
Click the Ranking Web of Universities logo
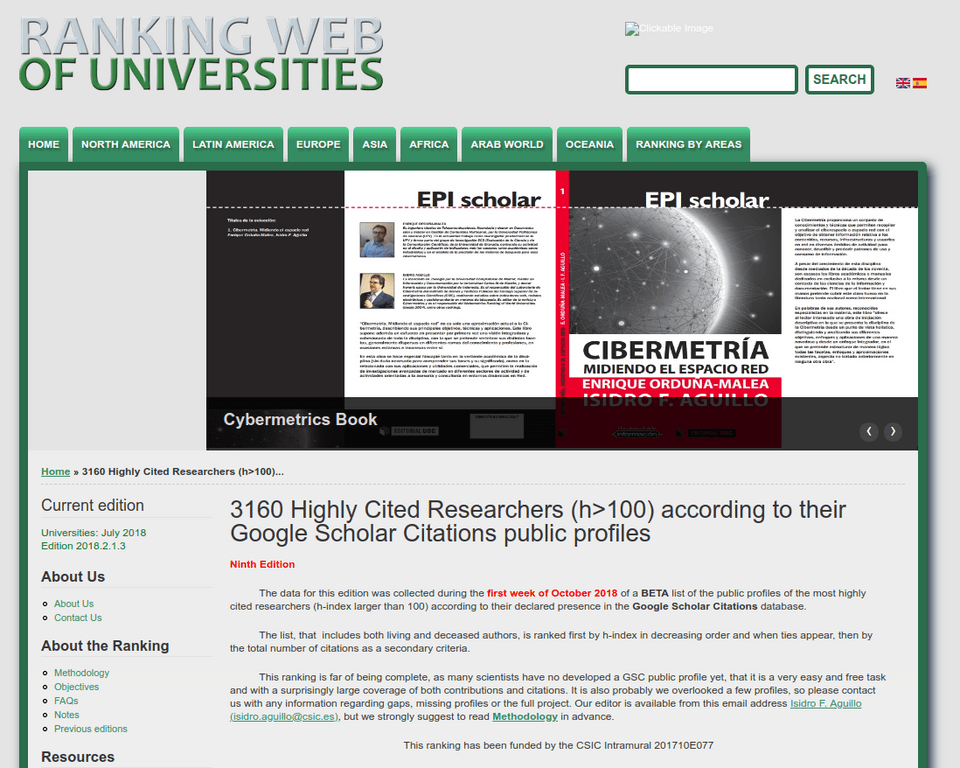[201, 53]
